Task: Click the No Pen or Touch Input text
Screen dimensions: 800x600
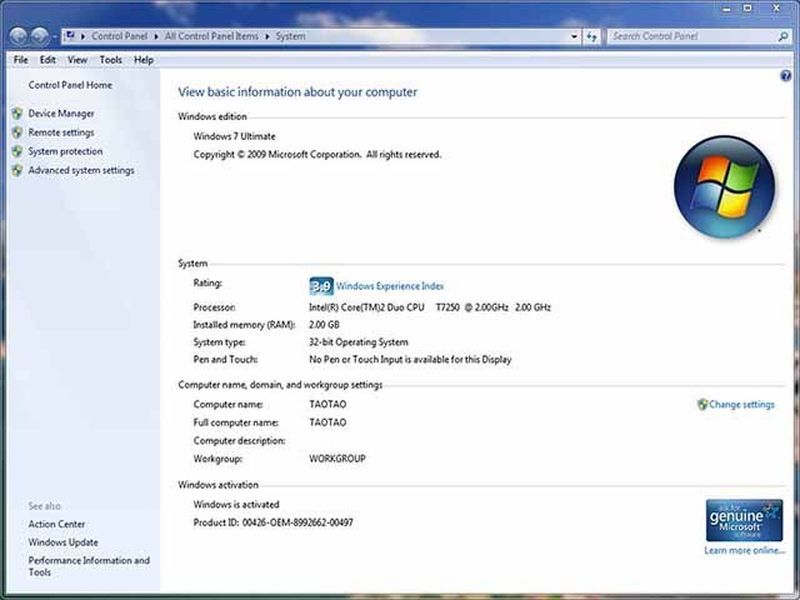Action: (x=410, y=360)
